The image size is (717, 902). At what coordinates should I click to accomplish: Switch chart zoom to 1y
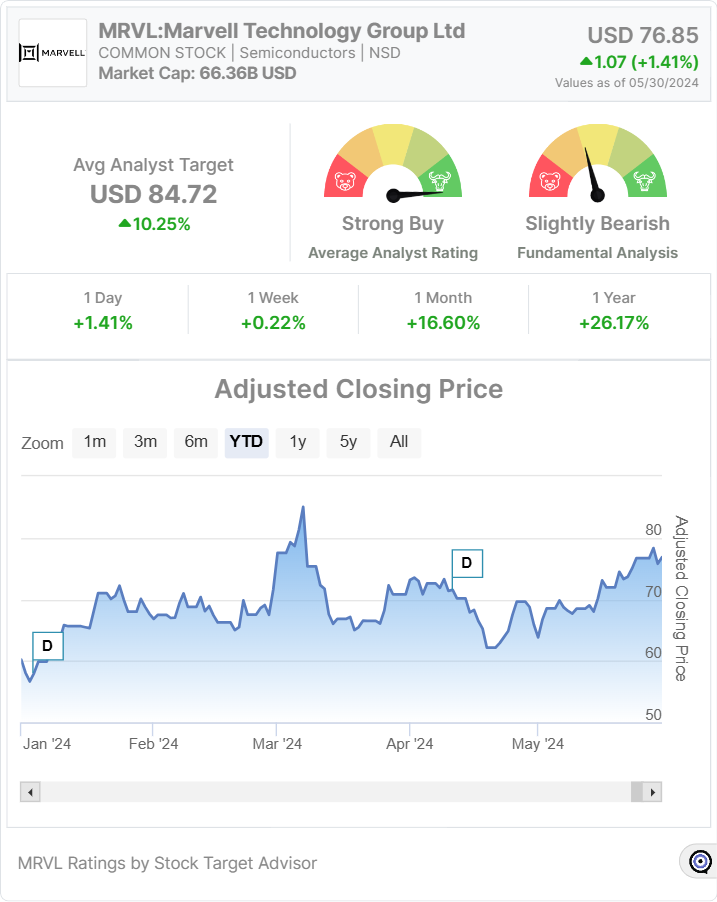click(x=298, y=442)
